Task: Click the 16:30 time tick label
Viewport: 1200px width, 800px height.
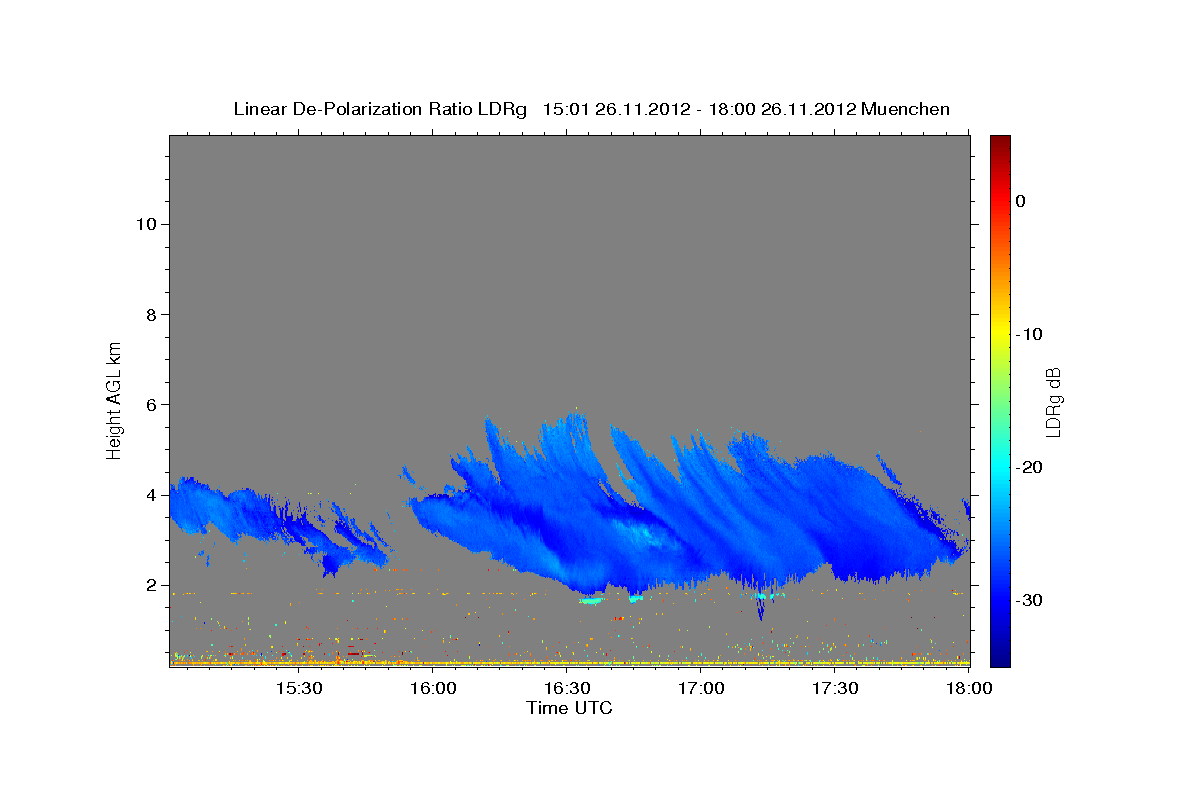Action: point(567,689)
